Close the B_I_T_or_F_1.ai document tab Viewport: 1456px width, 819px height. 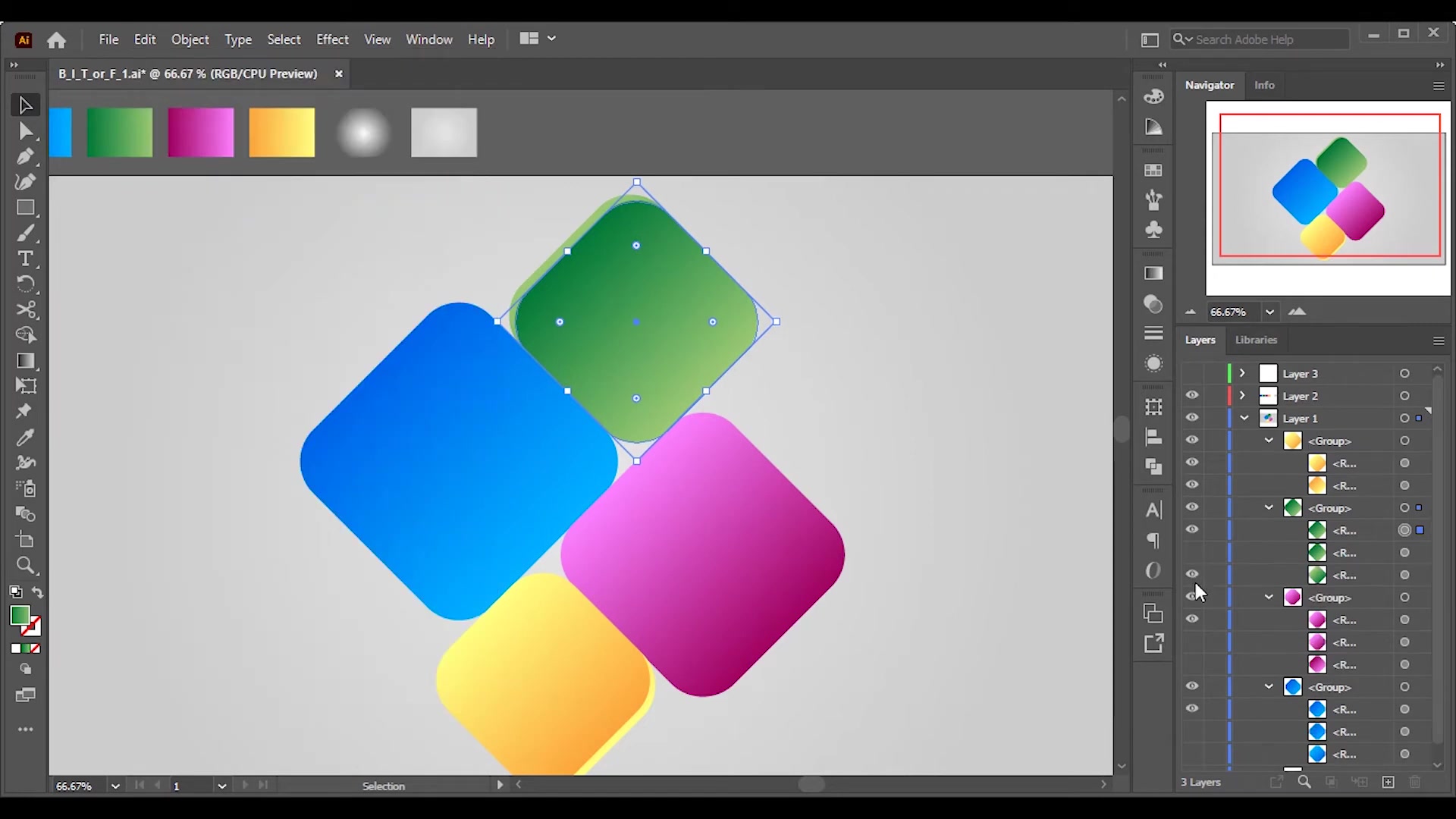coord(339,74)
